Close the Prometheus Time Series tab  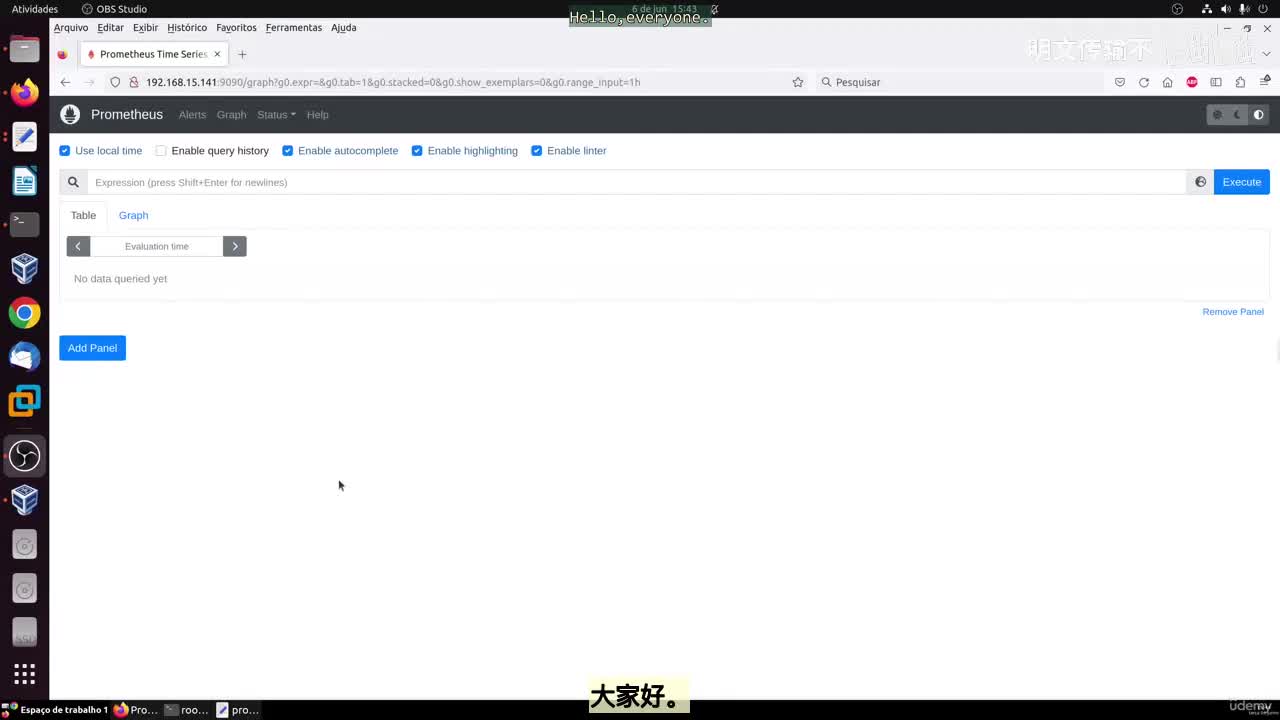click(217, 54)
